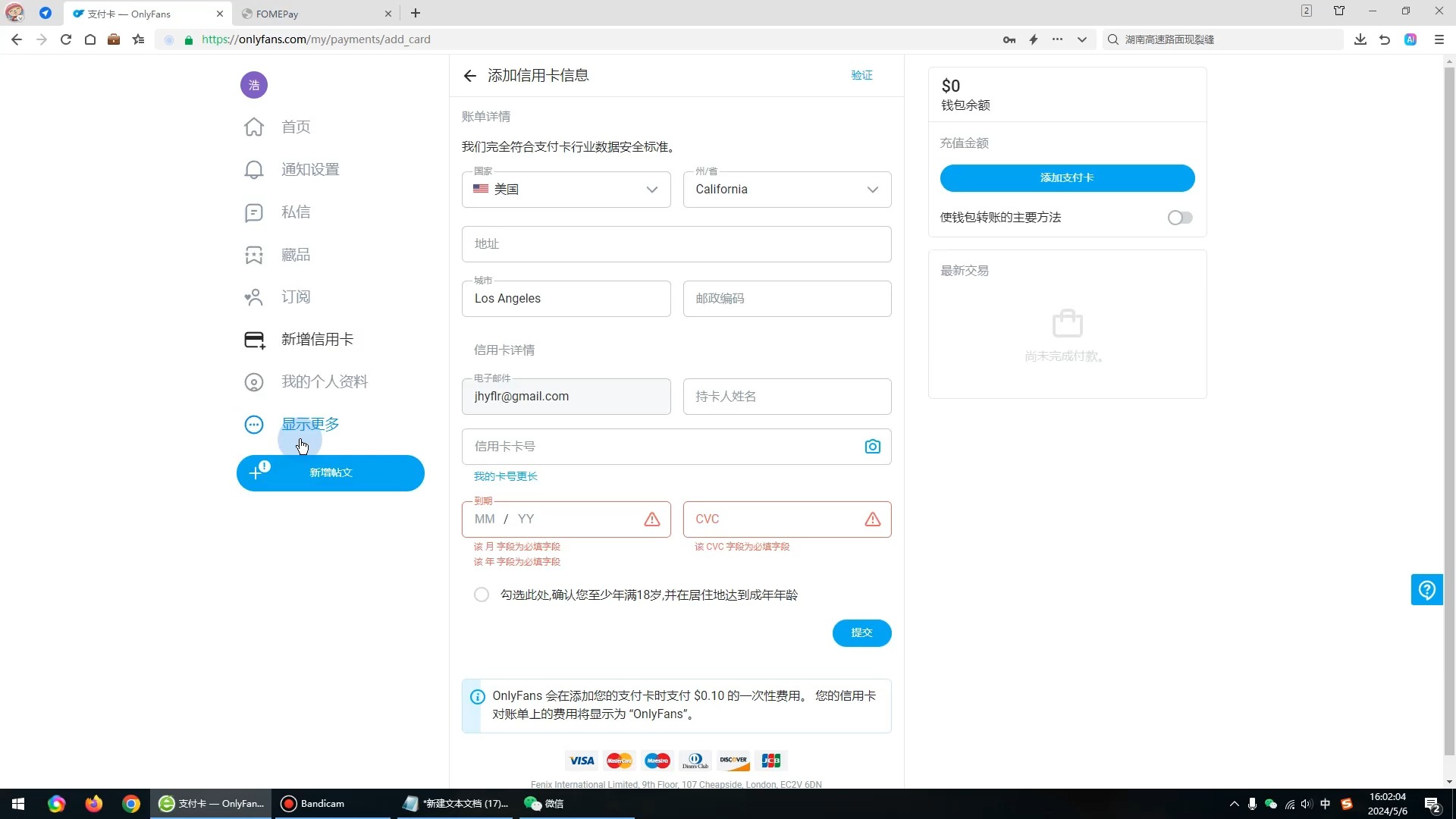This screenshot has width=1456, height=819.
Task: Click into the 持卡人姓名 cardholder name field
Action: [787, 397]
